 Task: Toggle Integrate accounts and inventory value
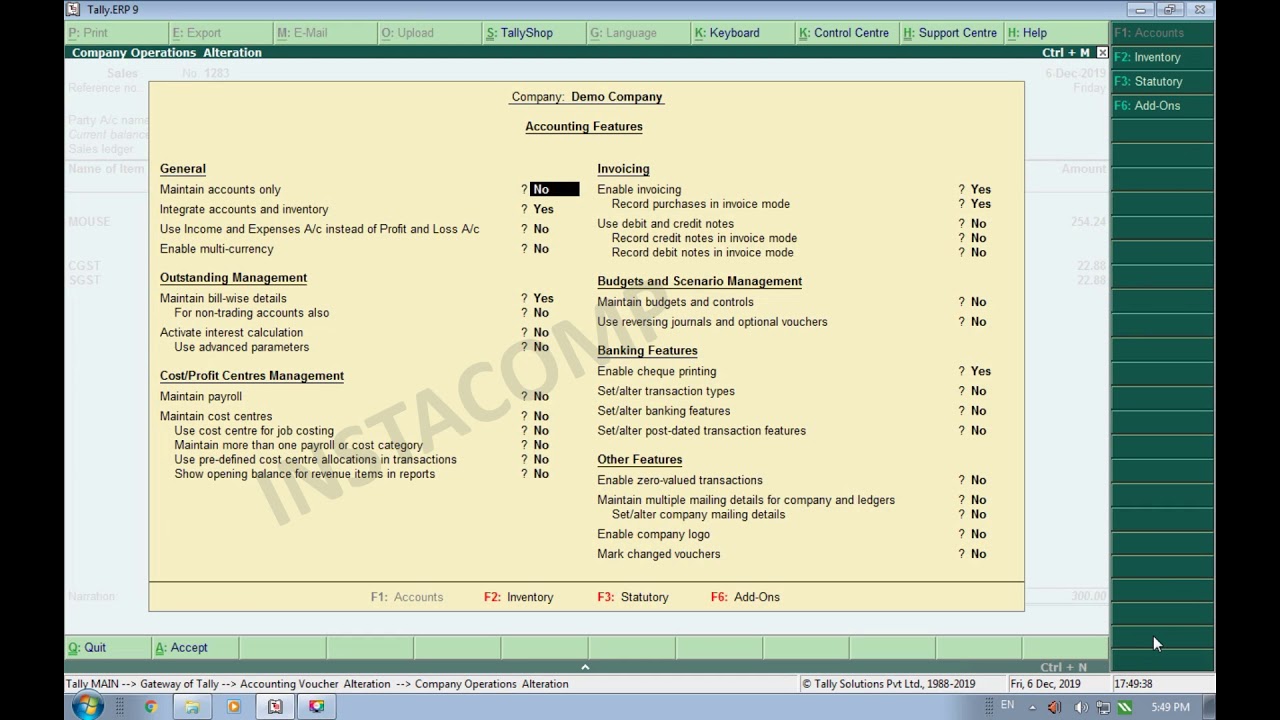(543, 209)
